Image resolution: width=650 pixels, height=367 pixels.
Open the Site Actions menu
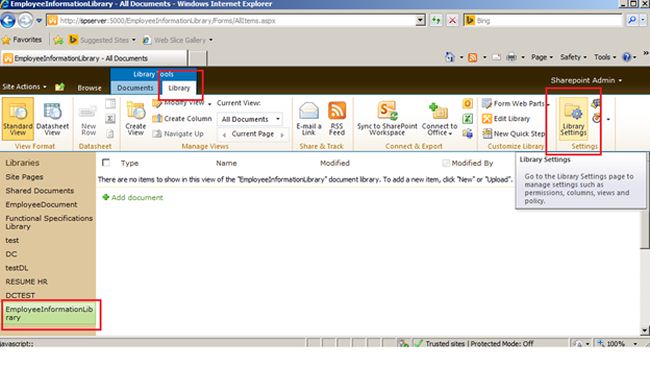point(24,87)
